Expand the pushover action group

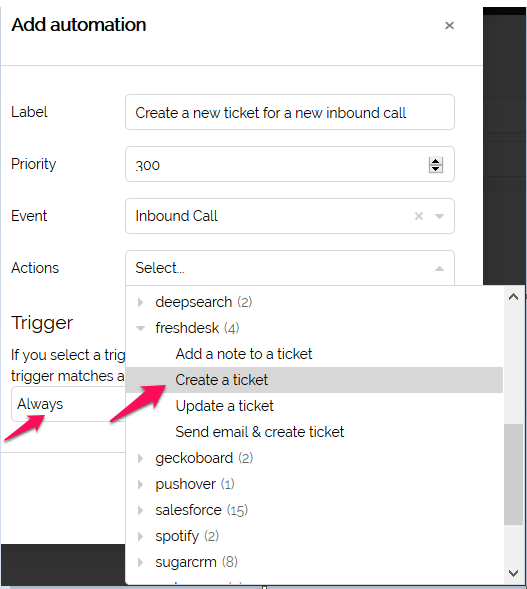(140, 484)
